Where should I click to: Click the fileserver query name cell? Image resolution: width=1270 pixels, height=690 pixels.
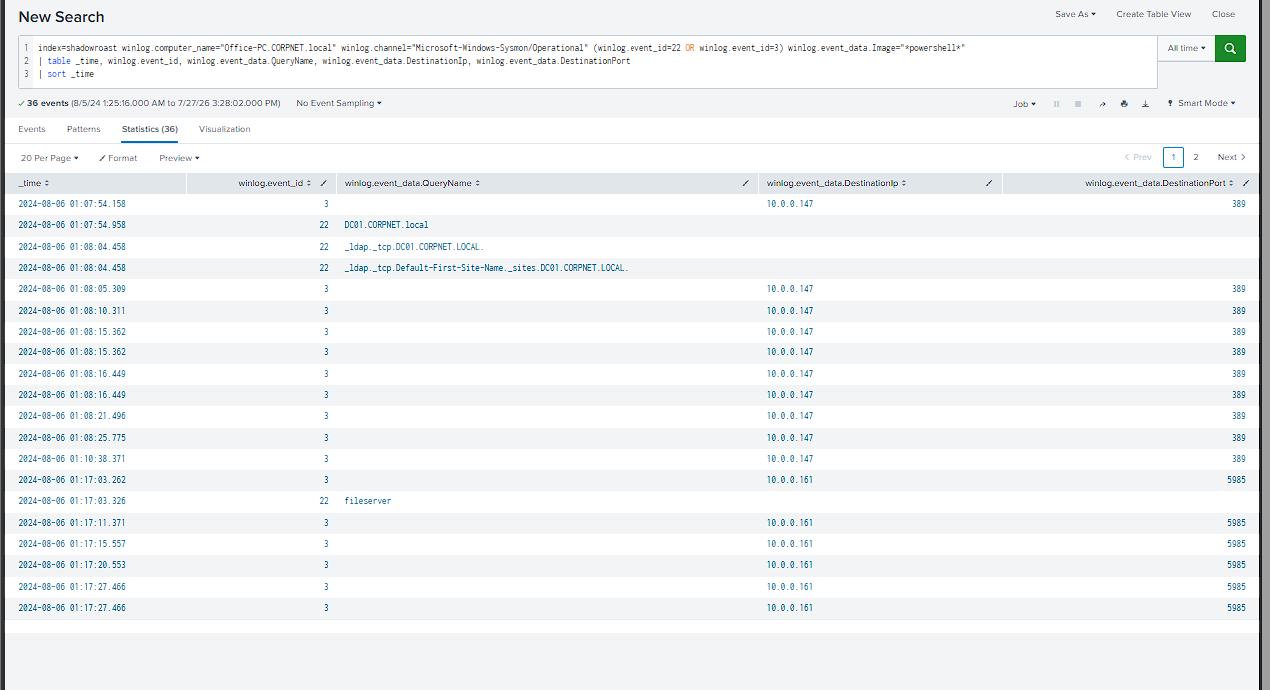tap(367, 501)
